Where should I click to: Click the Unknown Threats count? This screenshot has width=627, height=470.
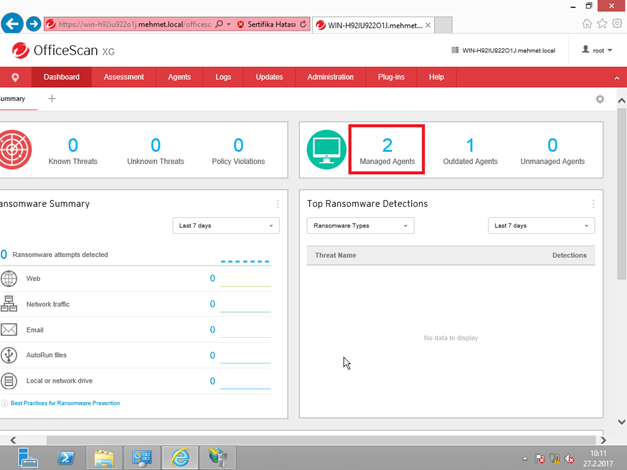click(x=156, y=145)
